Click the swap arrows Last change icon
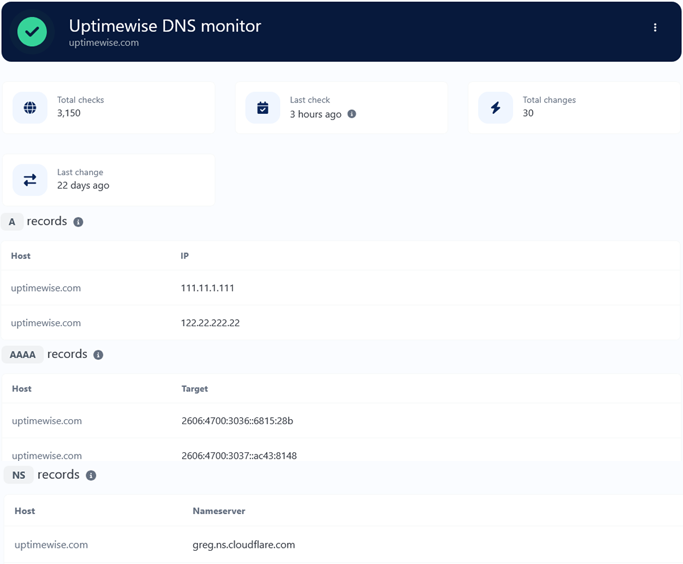The image size is (683, 564). (30, 179)
